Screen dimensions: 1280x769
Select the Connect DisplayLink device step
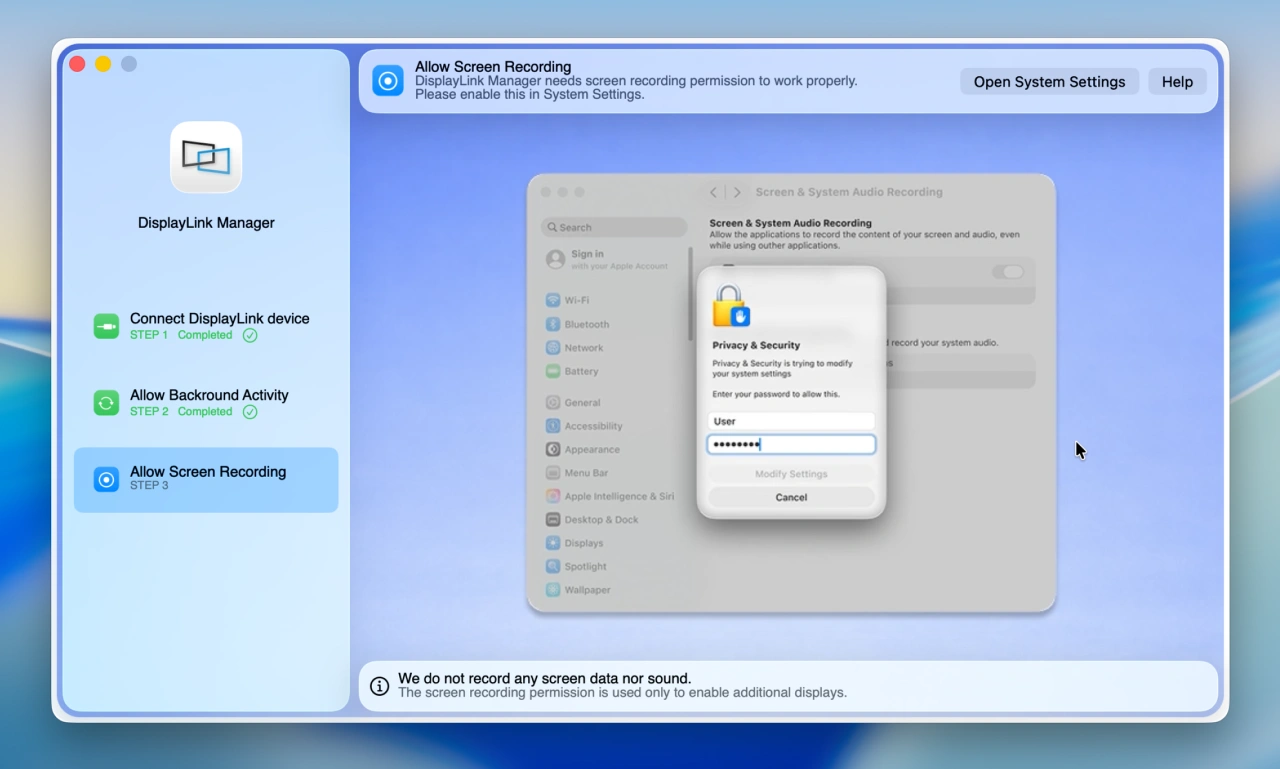tap(206, 326)
